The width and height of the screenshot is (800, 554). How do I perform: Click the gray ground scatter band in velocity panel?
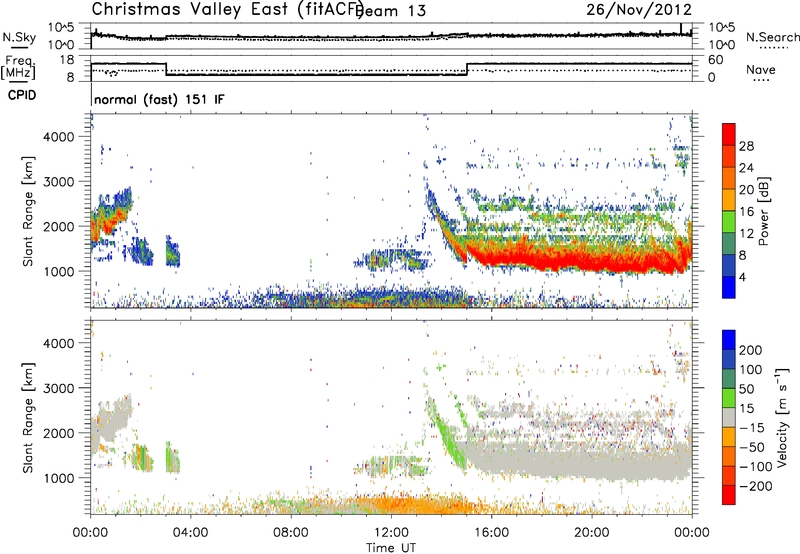[577, 462]
